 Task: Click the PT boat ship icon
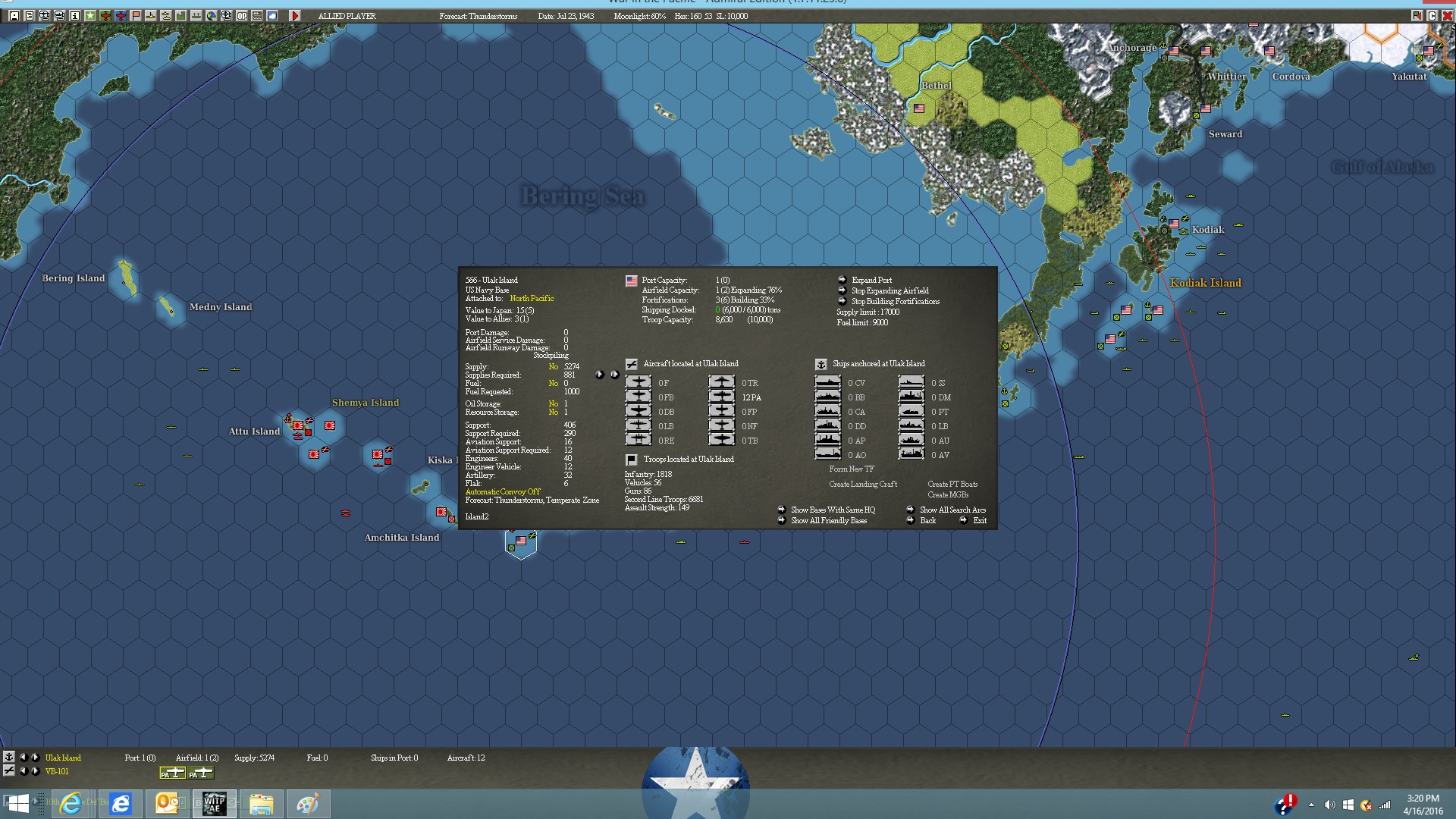[x=911, y=412]
